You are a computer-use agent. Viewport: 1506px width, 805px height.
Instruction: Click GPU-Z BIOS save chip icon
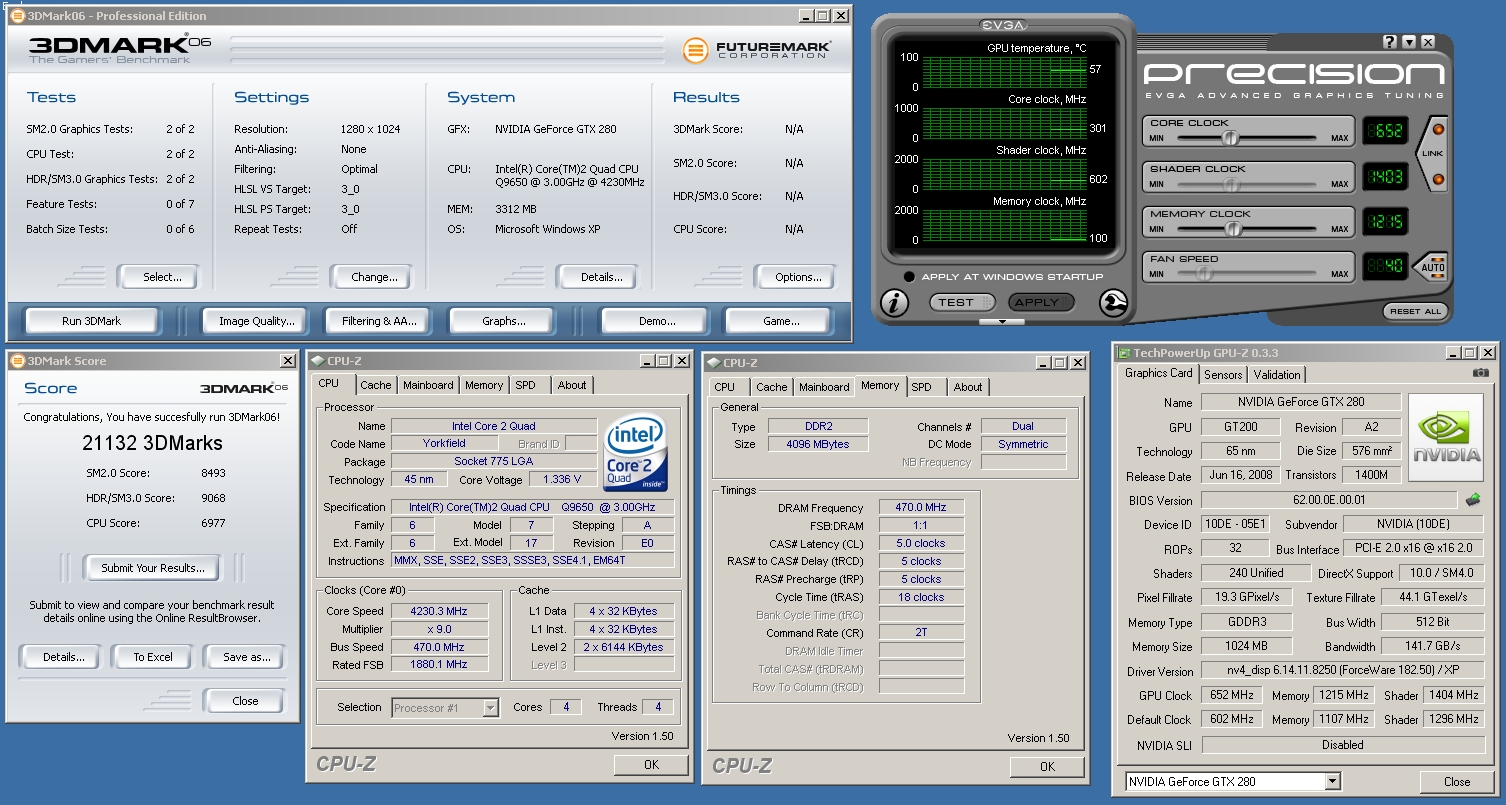1473,499
